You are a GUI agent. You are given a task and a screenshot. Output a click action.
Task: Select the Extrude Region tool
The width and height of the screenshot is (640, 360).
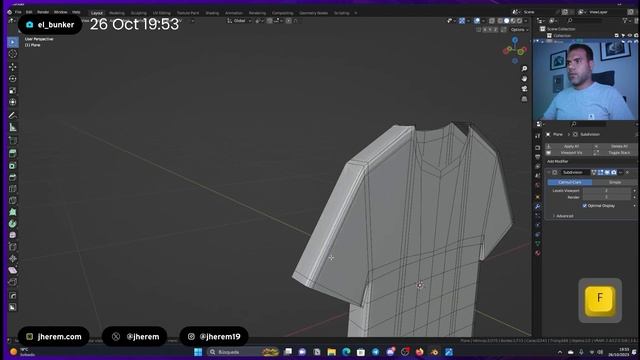click(13, 153)
